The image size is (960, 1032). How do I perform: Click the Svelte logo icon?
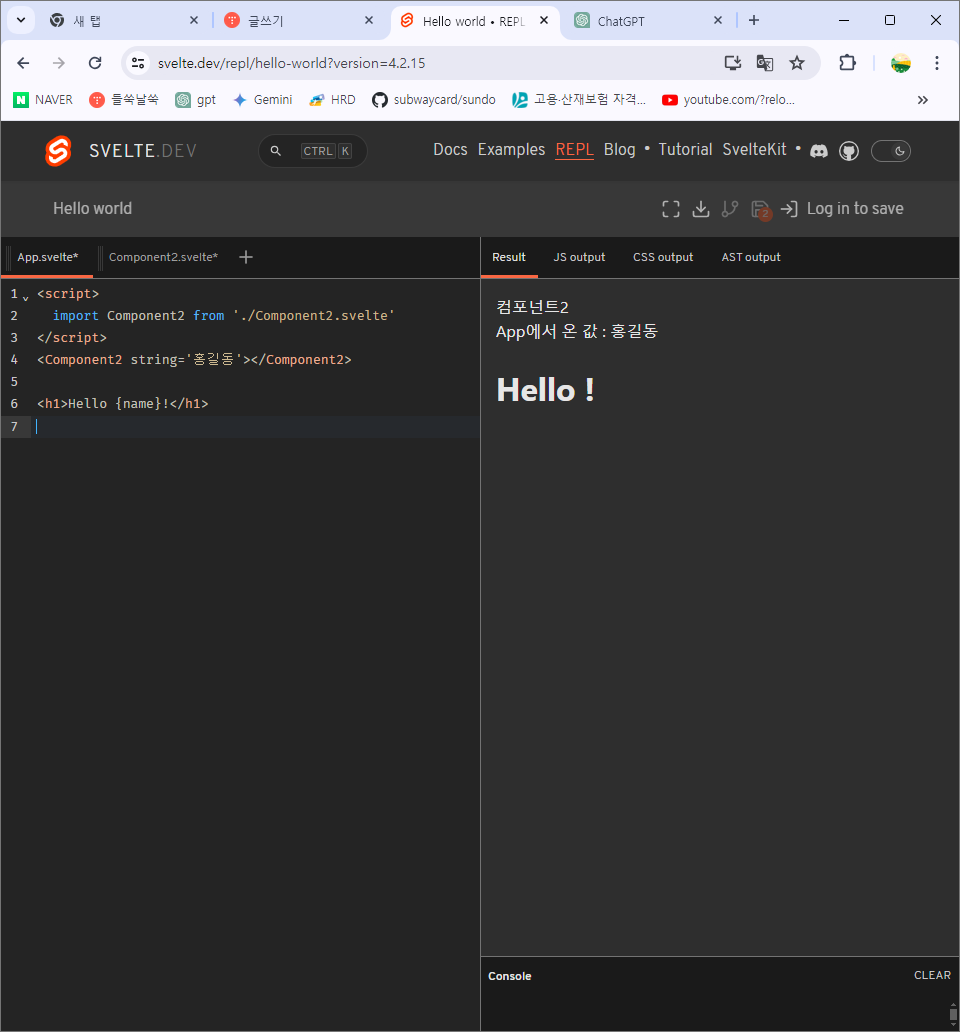click(x=58, y=151)
